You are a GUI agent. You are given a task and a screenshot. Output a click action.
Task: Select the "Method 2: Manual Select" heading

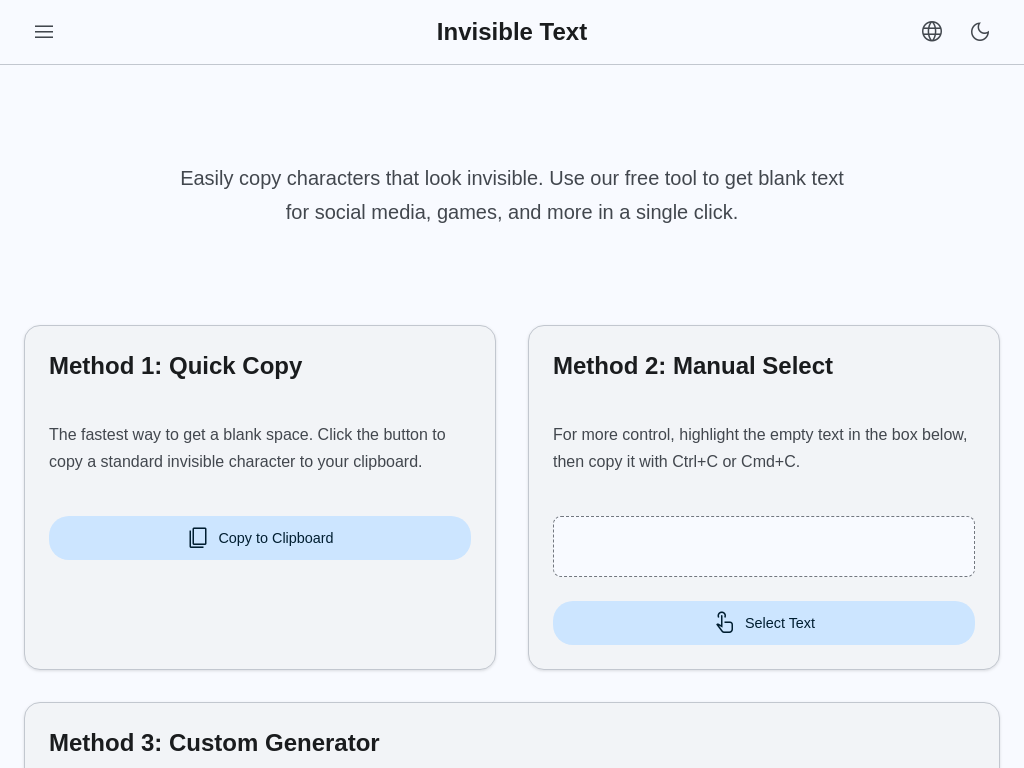point(693,366)
